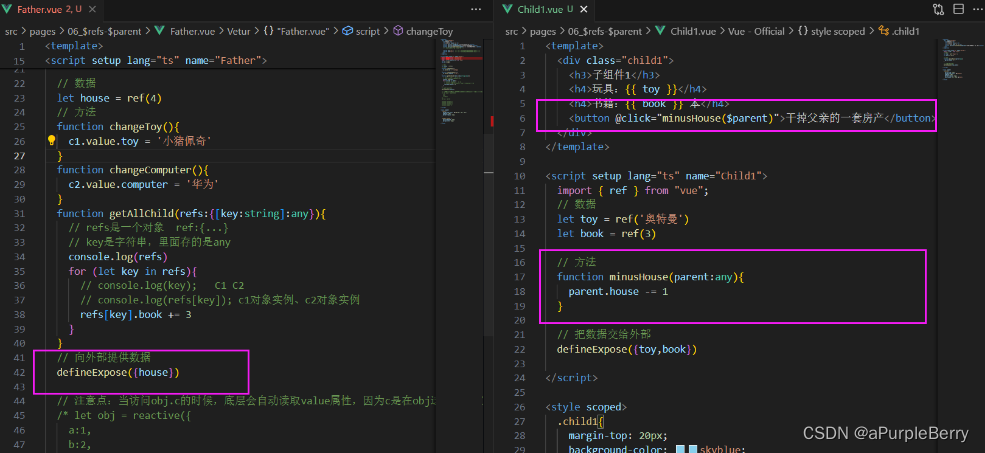Click the Child1.vue minimap
Image resolution: width=985 pixels, height=453 pixels.
959,60
